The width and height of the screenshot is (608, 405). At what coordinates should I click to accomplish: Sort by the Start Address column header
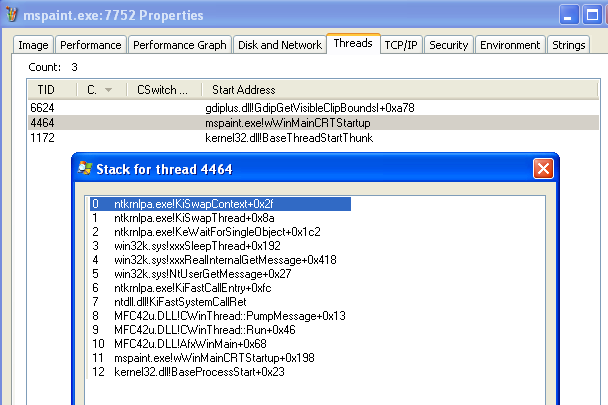(400, 90)
